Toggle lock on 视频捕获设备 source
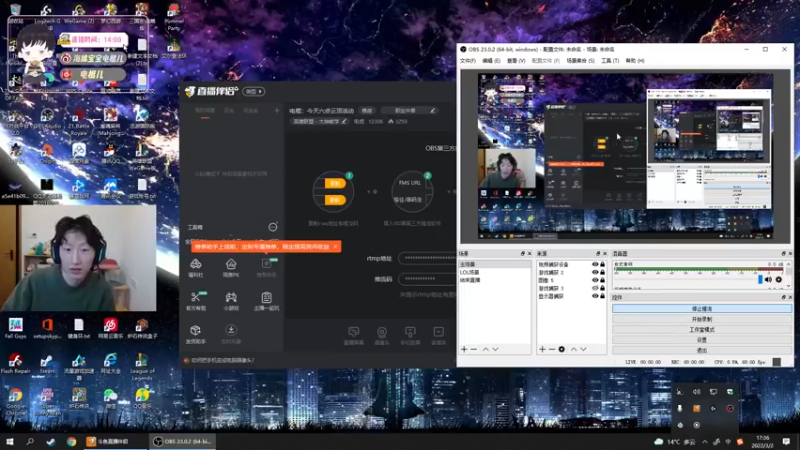Image resolution: width=800 pixels, height=450 pixels. coord(603,264)
